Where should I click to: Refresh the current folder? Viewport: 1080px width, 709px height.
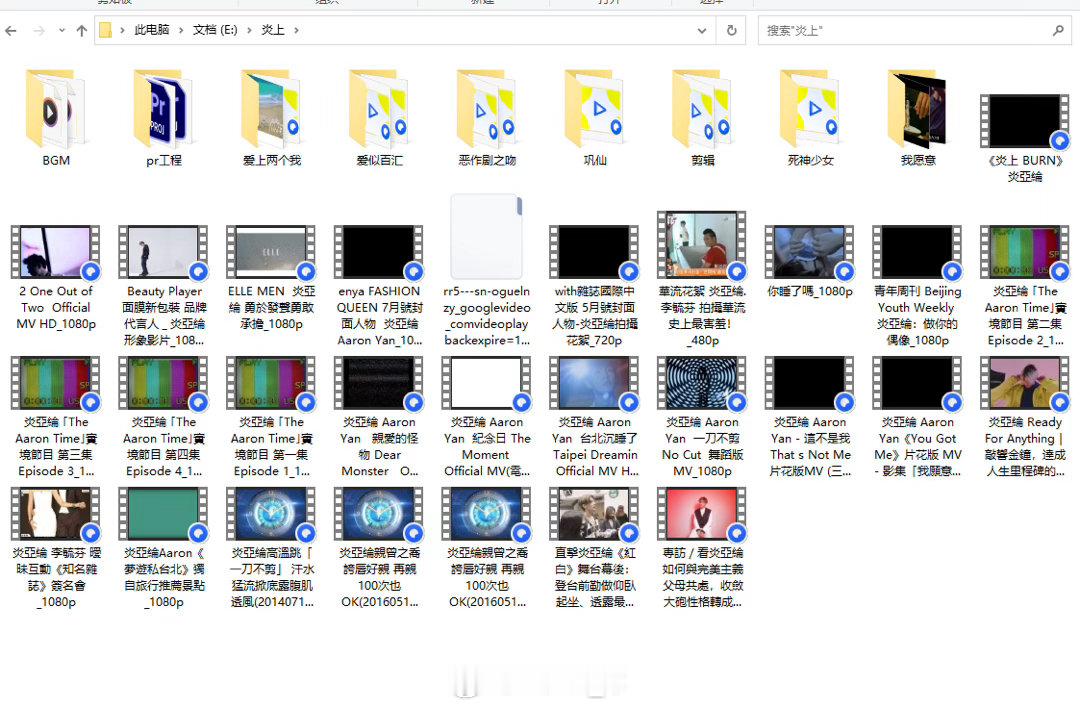[731, 30]
